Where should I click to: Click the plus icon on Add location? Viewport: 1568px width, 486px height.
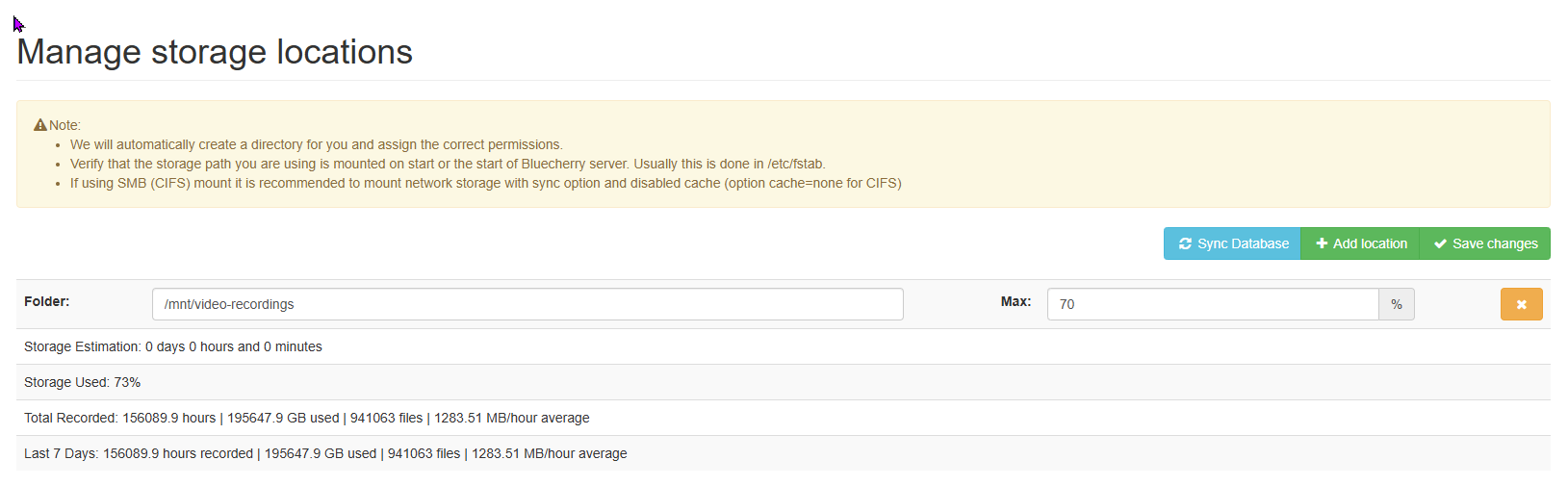[x=1322, y=244]
